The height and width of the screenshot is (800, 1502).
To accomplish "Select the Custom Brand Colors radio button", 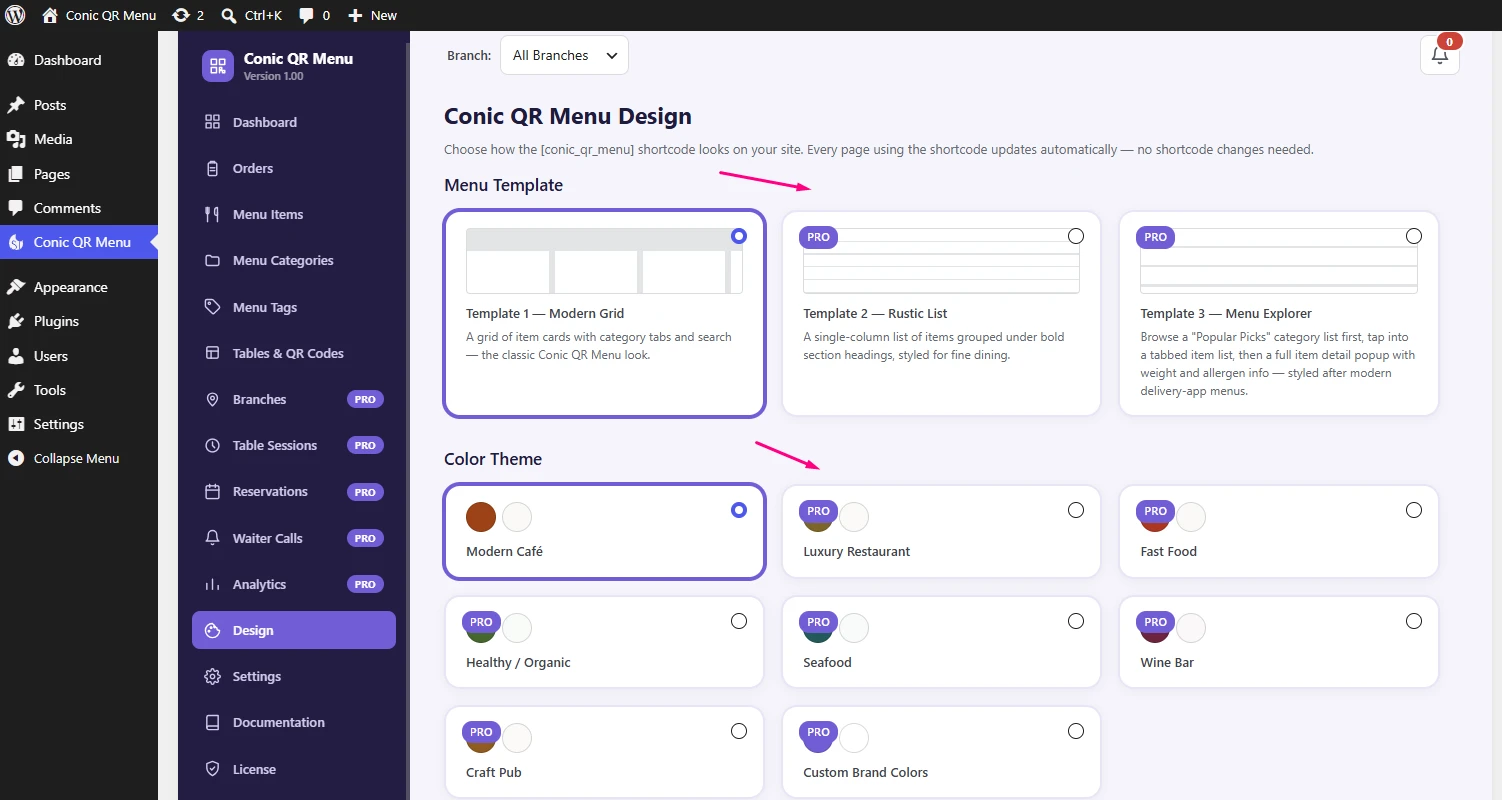I will pyautogui.click(x=1076, y=731).
